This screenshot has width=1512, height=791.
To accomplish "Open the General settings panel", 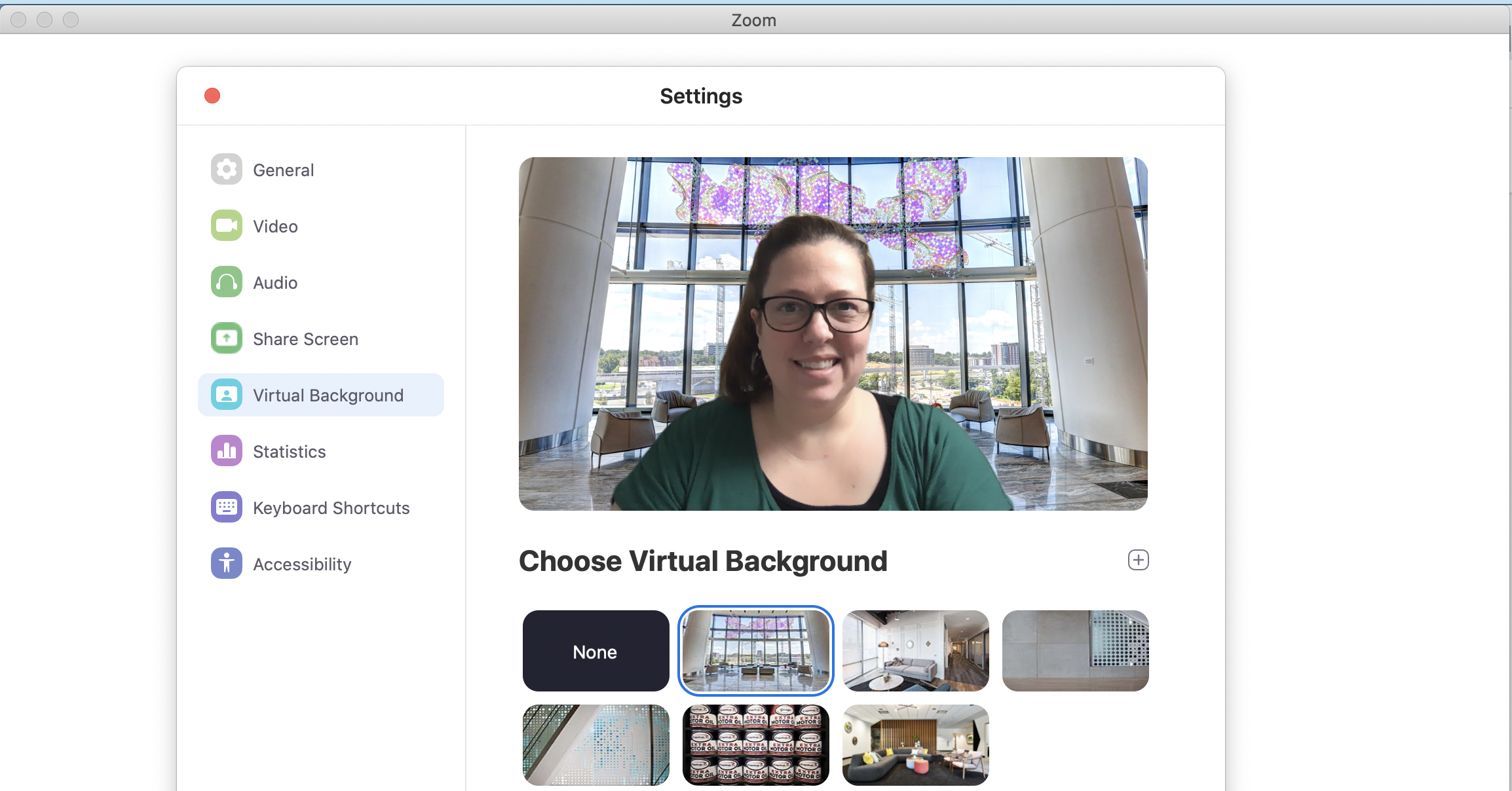I will tap(282, 170).
